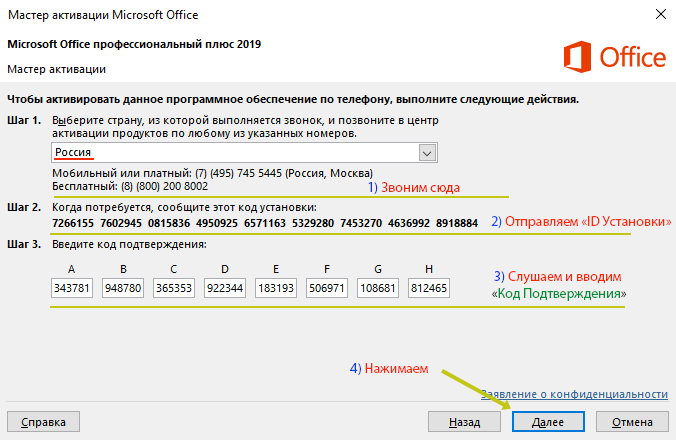The height and width of the screenshot is (440, 676).
Task: Open the Справка help button
Action: 44,421
